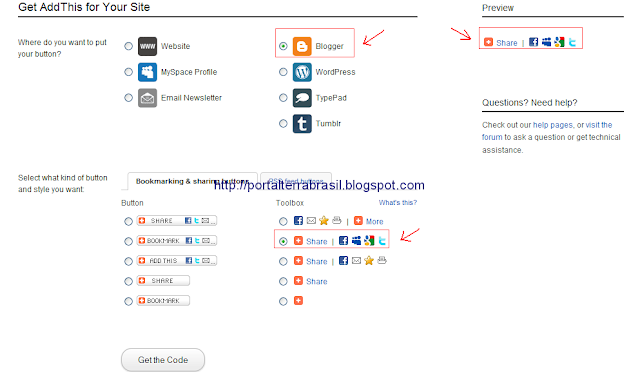Select the WordPress radio button

click(283, 72)
